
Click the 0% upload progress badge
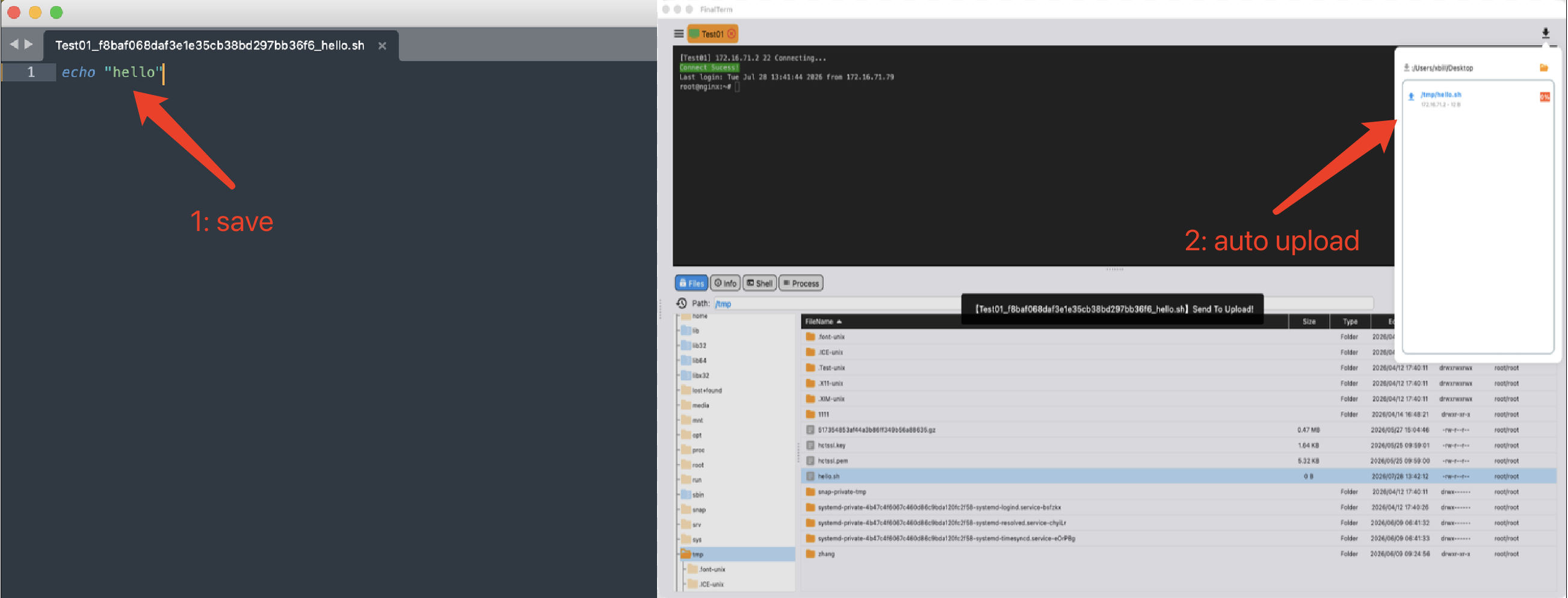click(x=1545, y=97)
